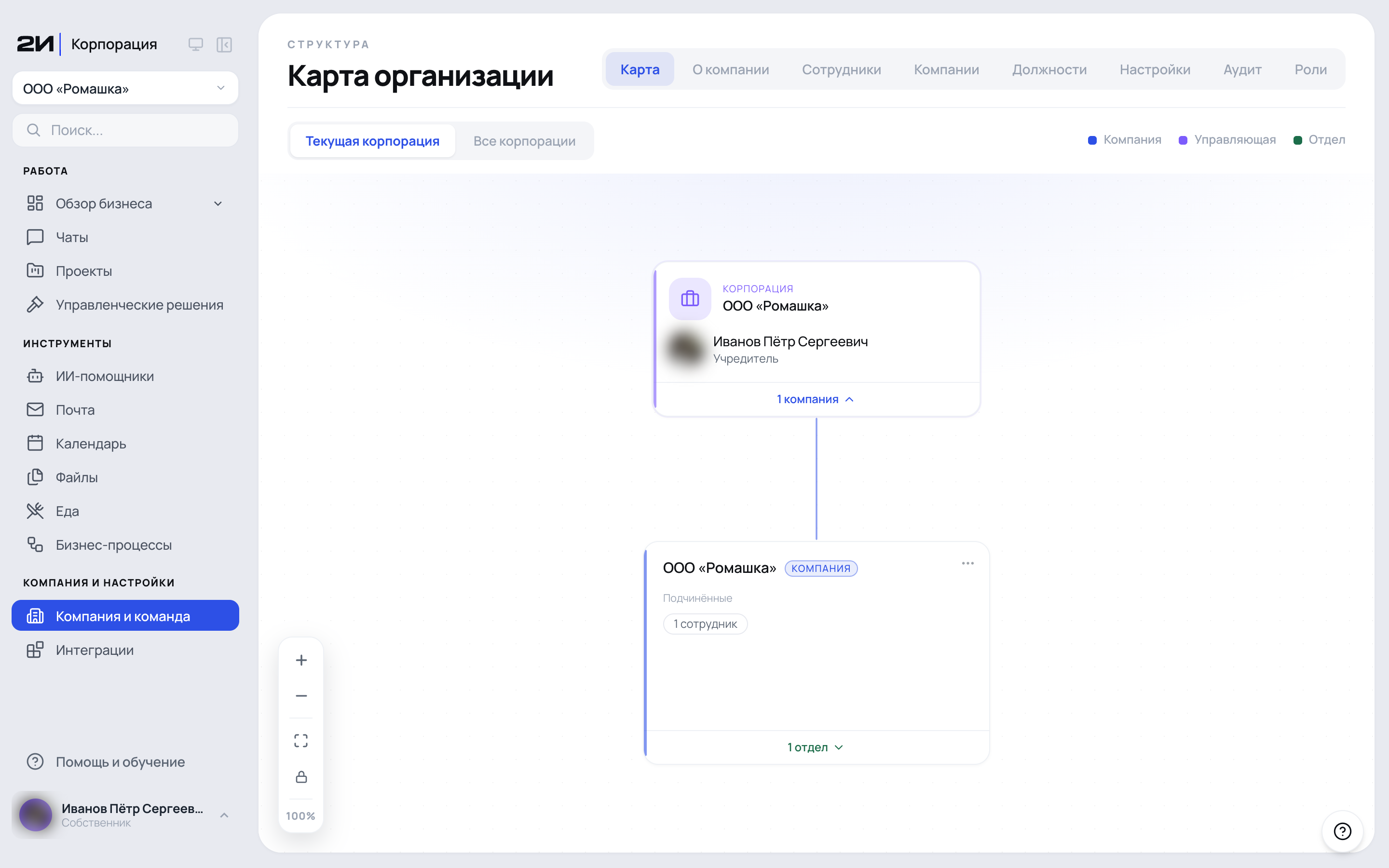
Task: Switch to the Аудит tab
Action: click(x=1242, y=69)
